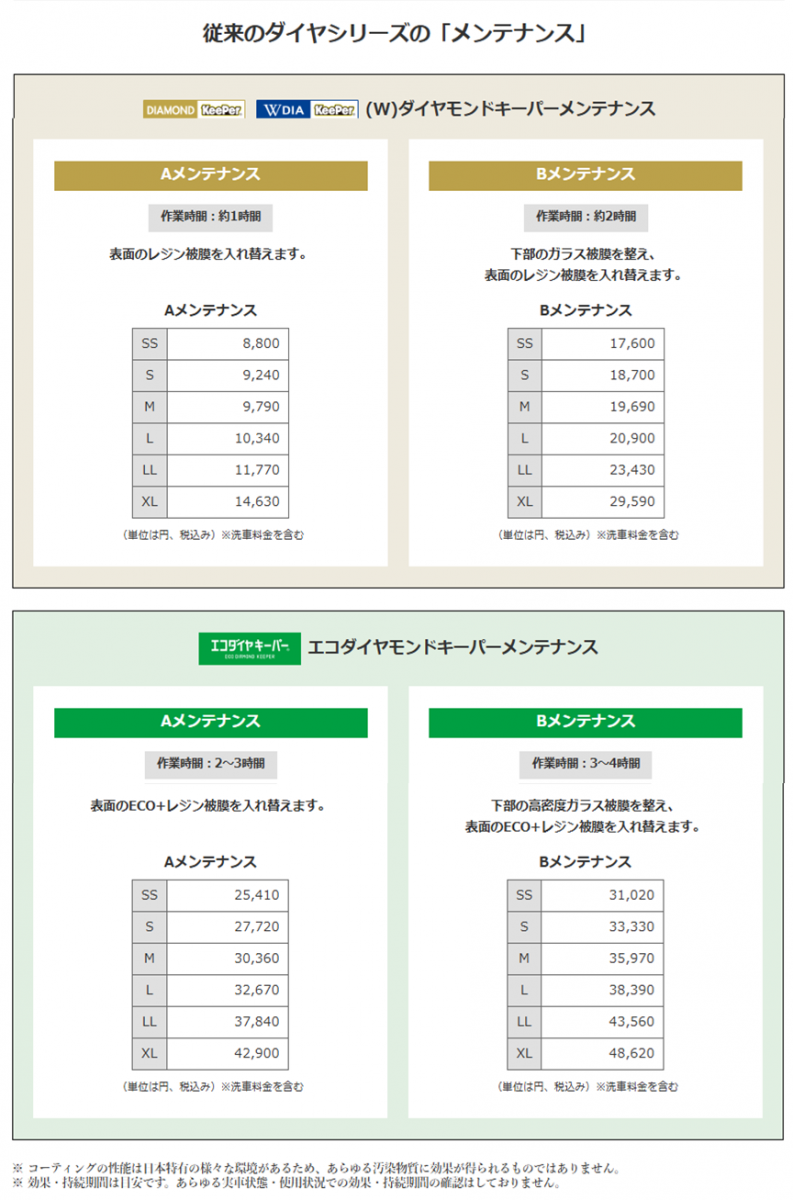The image size is (793, 1200).
Task: Click the 48,620 price for XL size
Action: [x=604, y=1053]
